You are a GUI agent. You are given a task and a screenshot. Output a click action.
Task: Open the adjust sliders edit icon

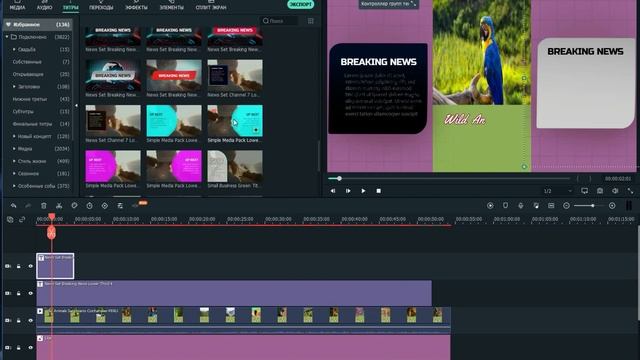[x=120, y=206]
